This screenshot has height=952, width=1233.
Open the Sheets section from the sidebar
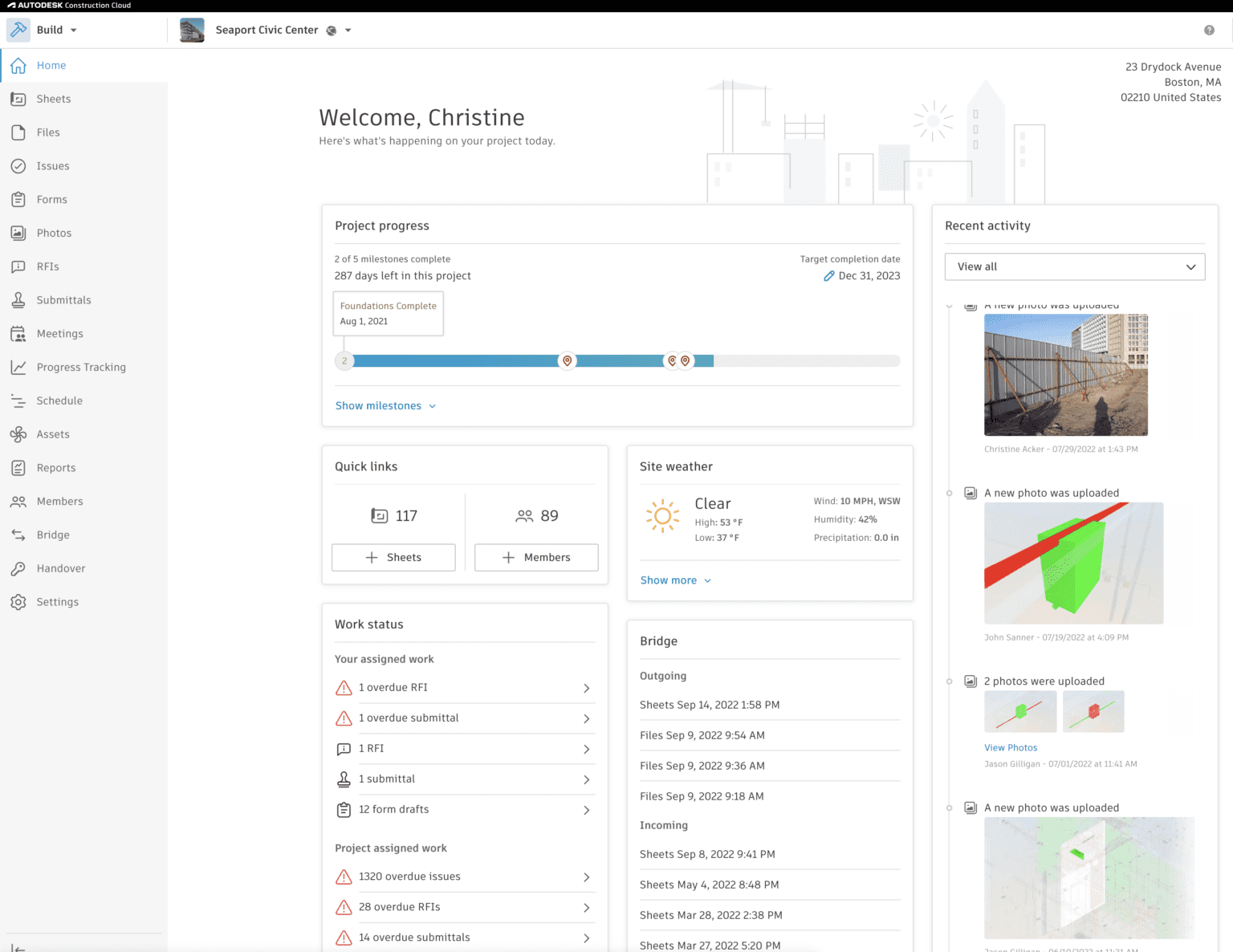[x=53, y=98]
